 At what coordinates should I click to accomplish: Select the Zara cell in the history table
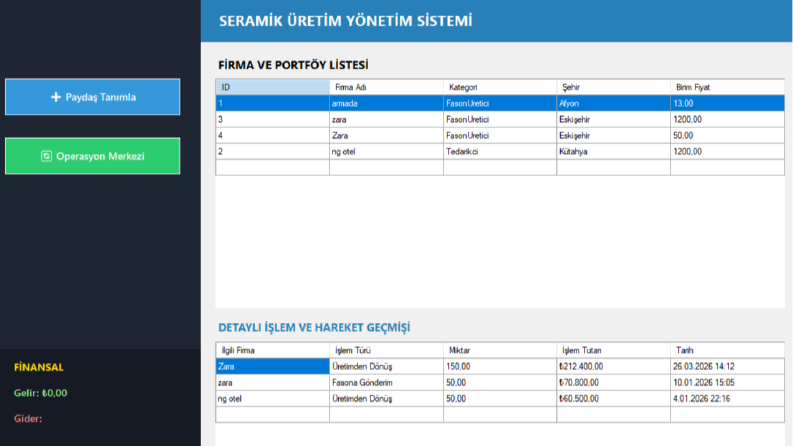pyautogui.click(x=273, y=366)
